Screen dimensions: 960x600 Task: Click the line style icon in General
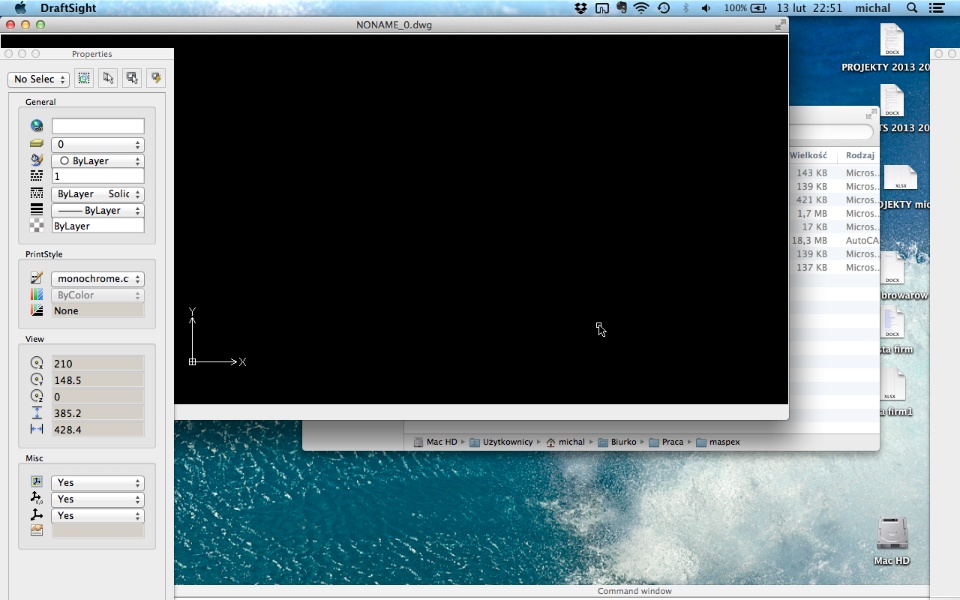[37, 193]
